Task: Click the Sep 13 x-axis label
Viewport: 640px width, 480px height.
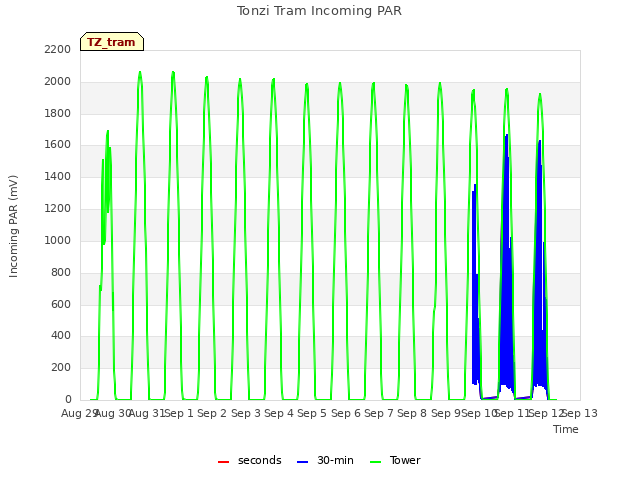Action: pyautogui.click(x=580, y=413)
